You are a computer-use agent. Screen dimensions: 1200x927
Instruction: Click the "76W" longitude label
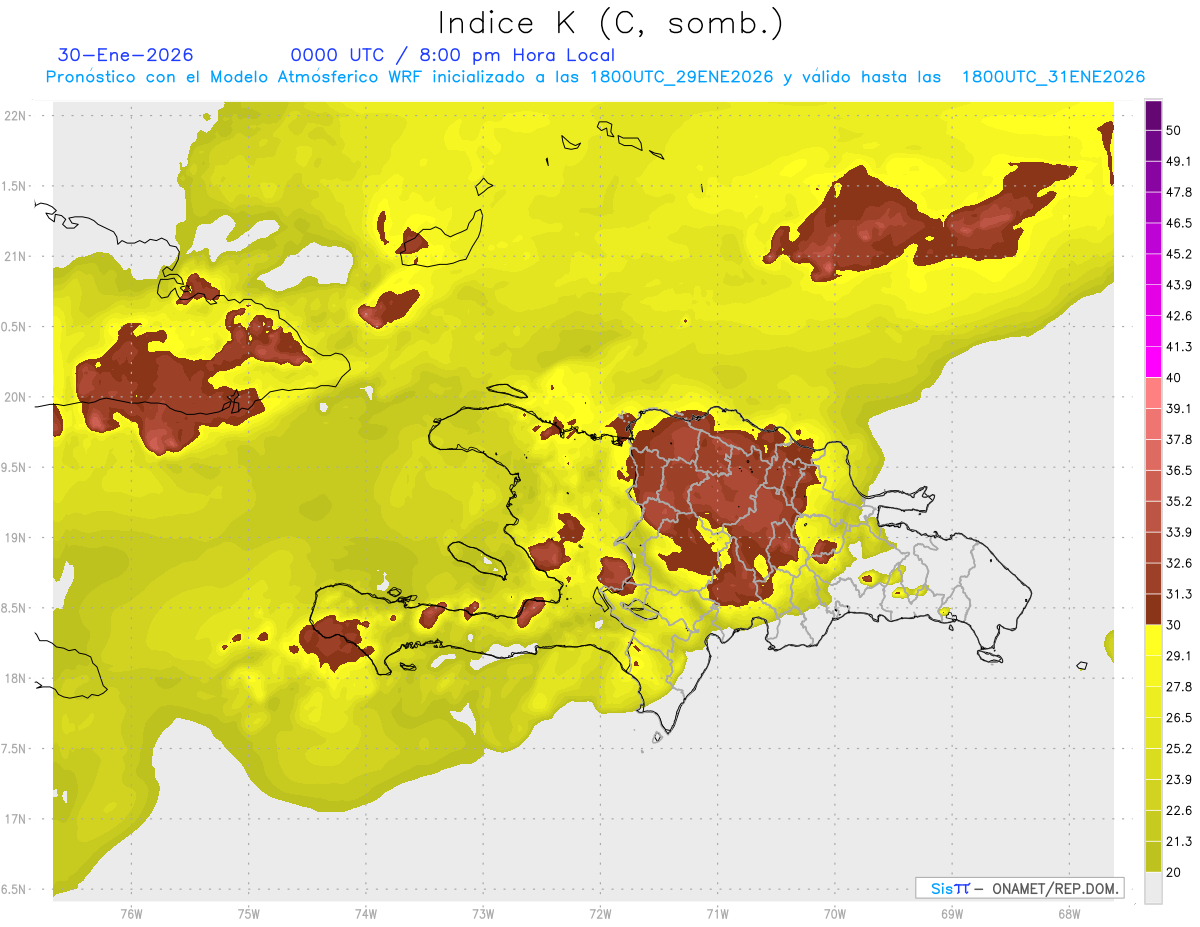(131, 914)
